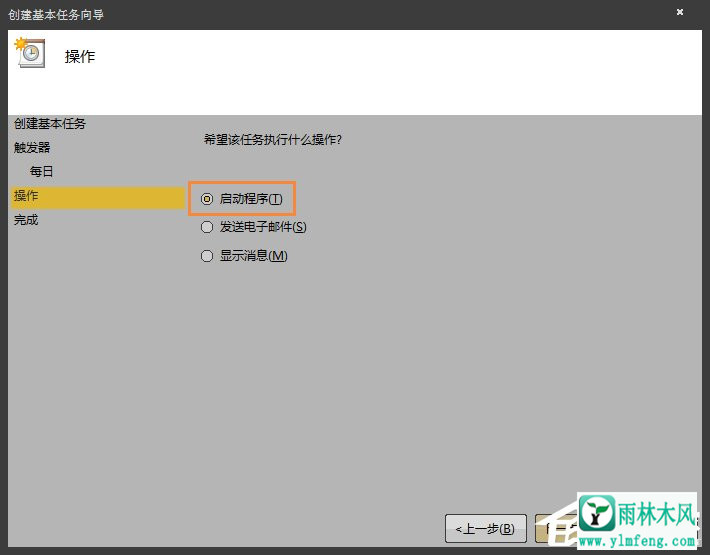
Task: Jump to the 完成 step
Action: (26, 220)
